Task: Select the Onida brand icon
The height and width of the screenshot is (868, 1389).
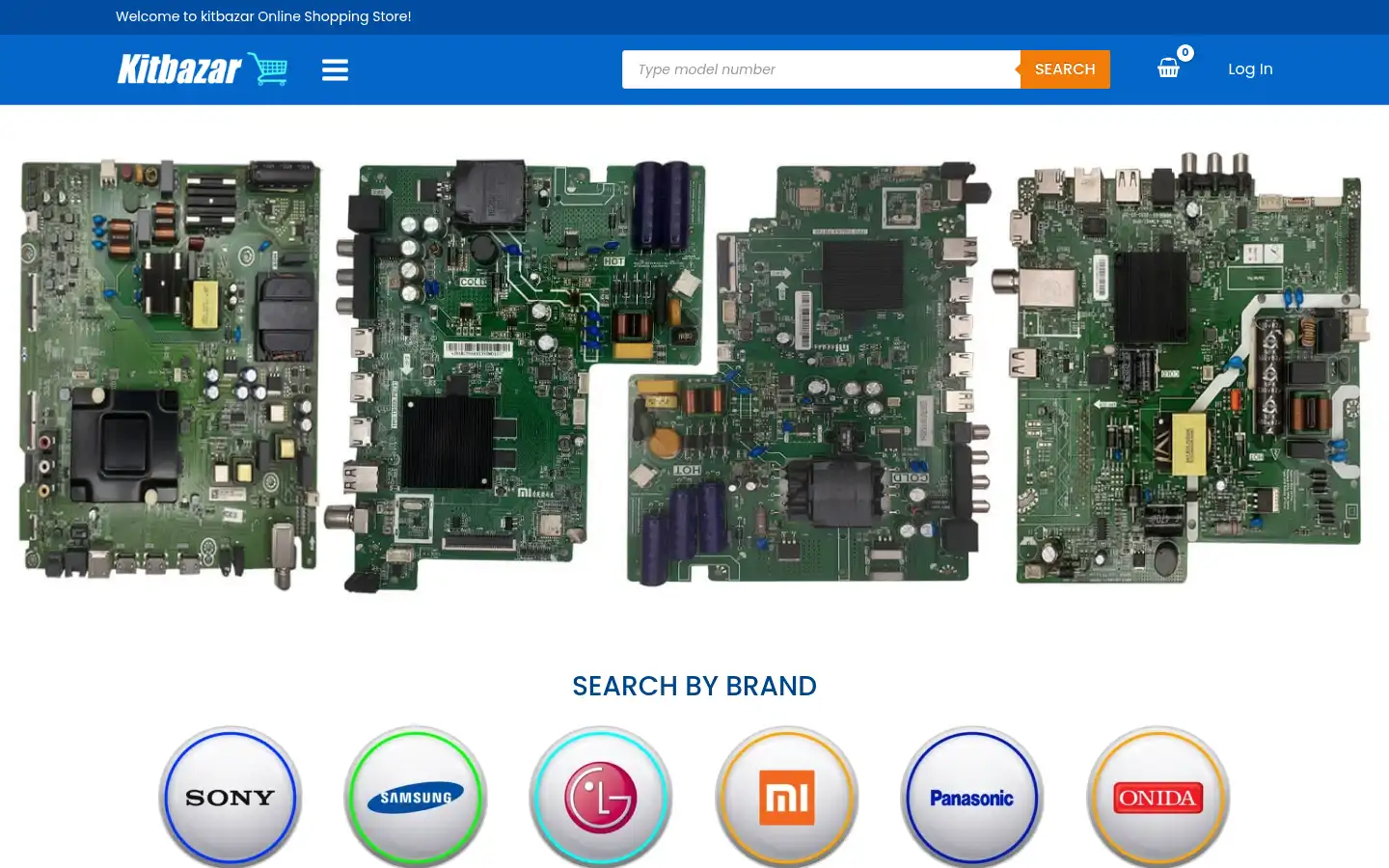Action: [1158, 798]
